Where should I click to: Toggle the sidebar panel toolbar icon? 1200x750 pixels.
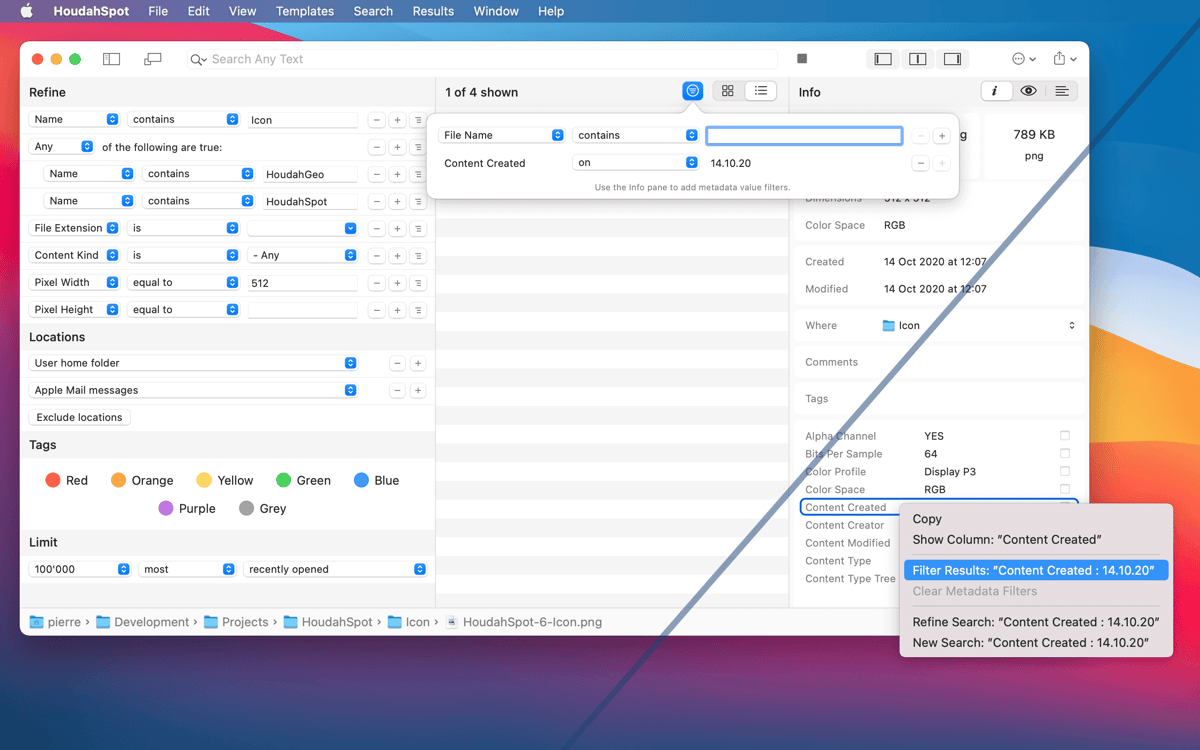click(111, 59)
